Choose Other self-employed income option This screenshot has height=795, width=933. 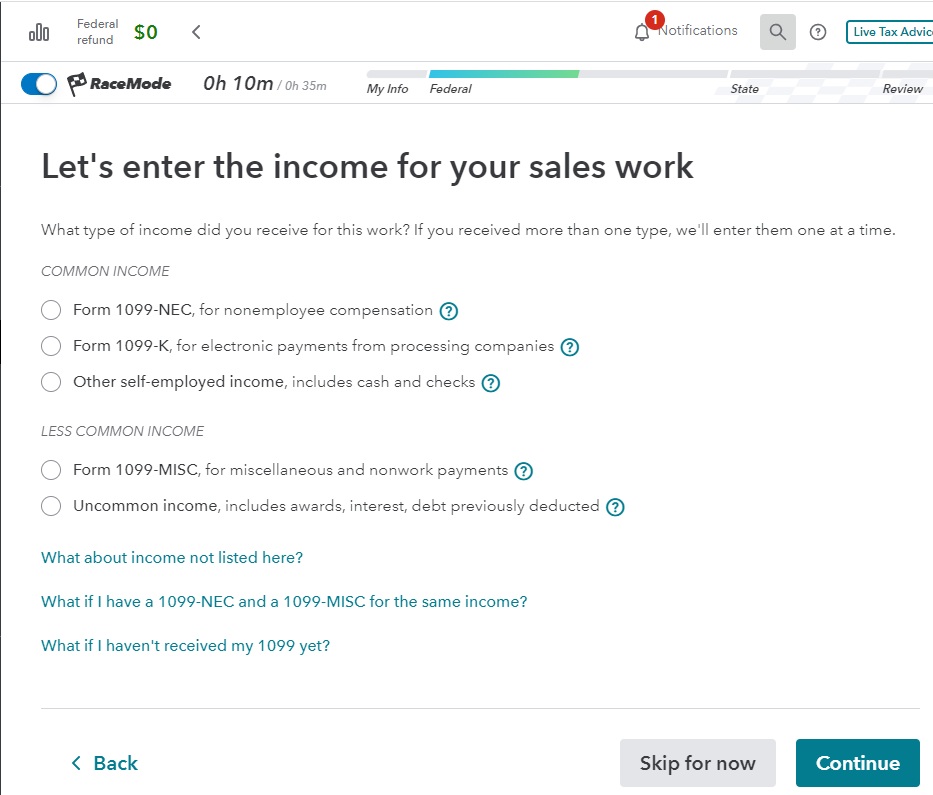click(x=51, y=382)
